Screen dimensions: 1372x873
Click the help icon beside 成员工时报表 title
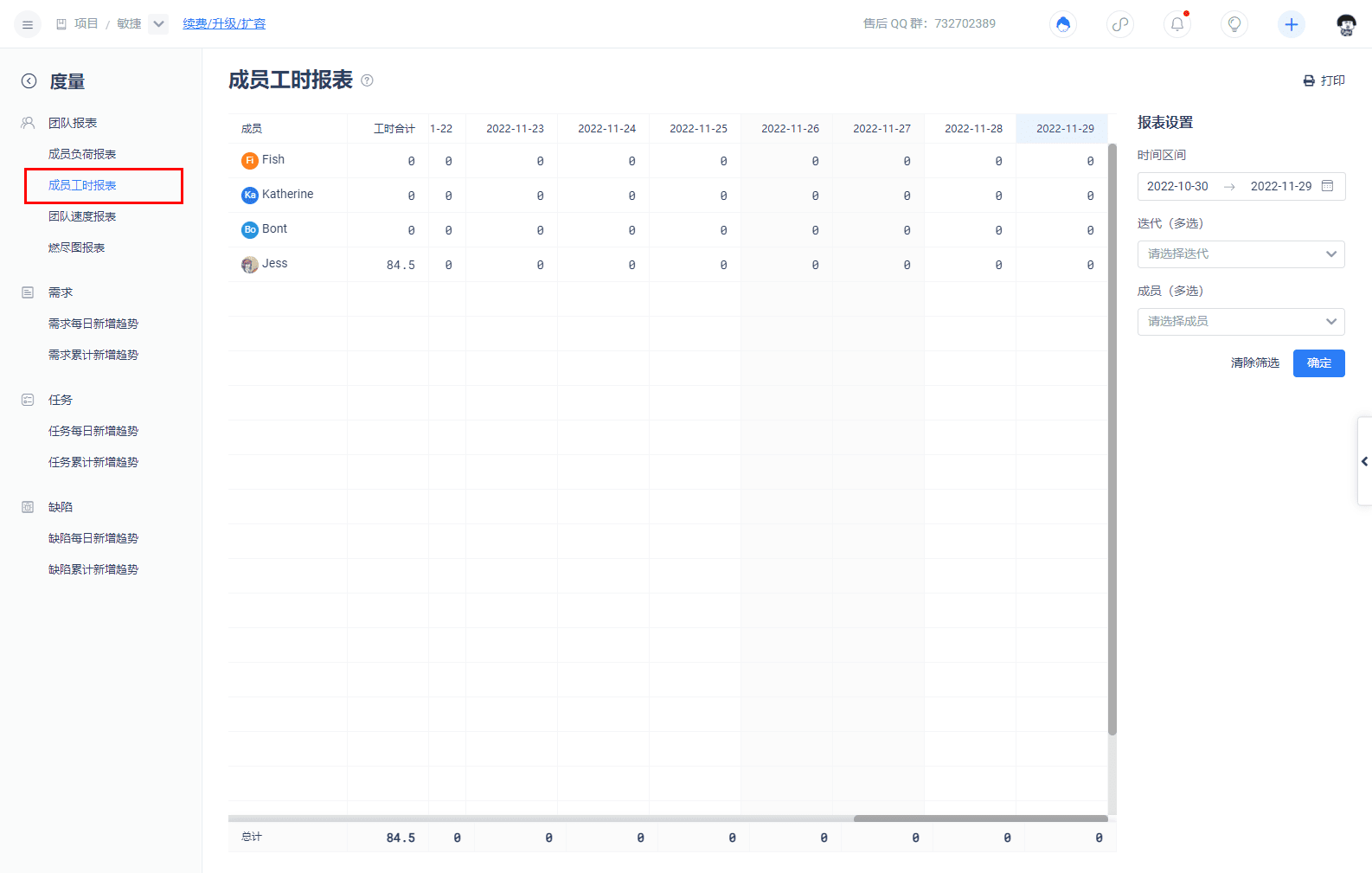pos(367,80)
